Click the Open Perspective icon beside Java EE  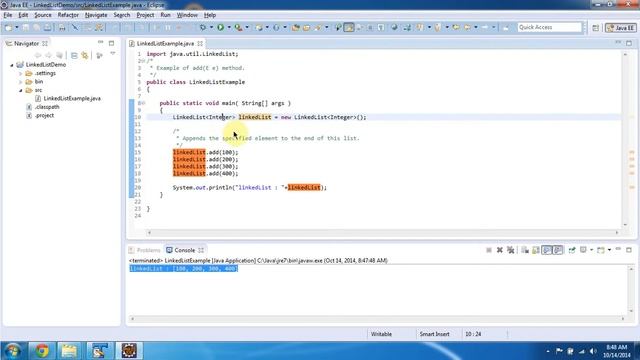(x=596, y=28)
